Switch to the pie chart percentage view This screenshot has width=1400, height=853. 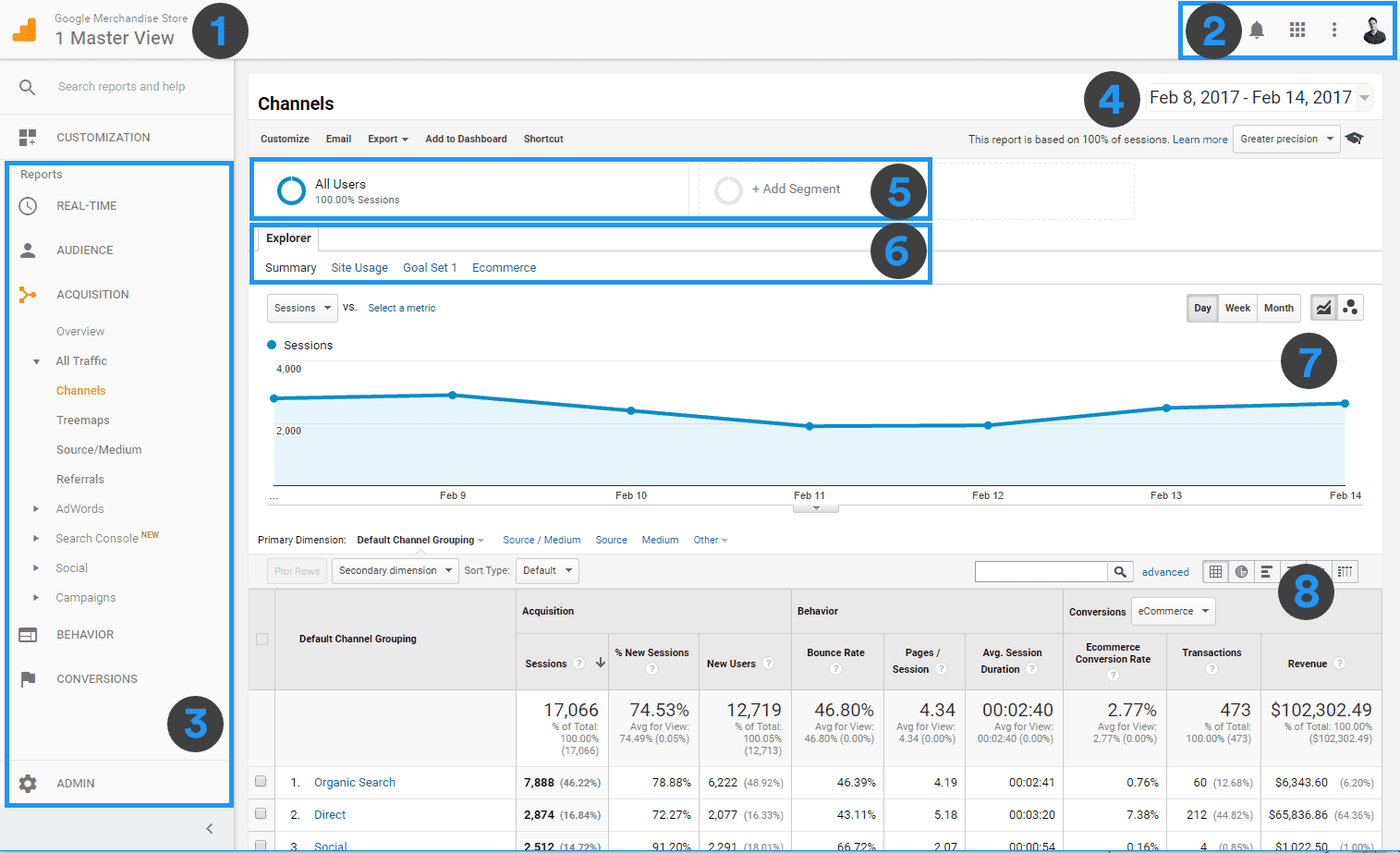(x=1241, y=571)
